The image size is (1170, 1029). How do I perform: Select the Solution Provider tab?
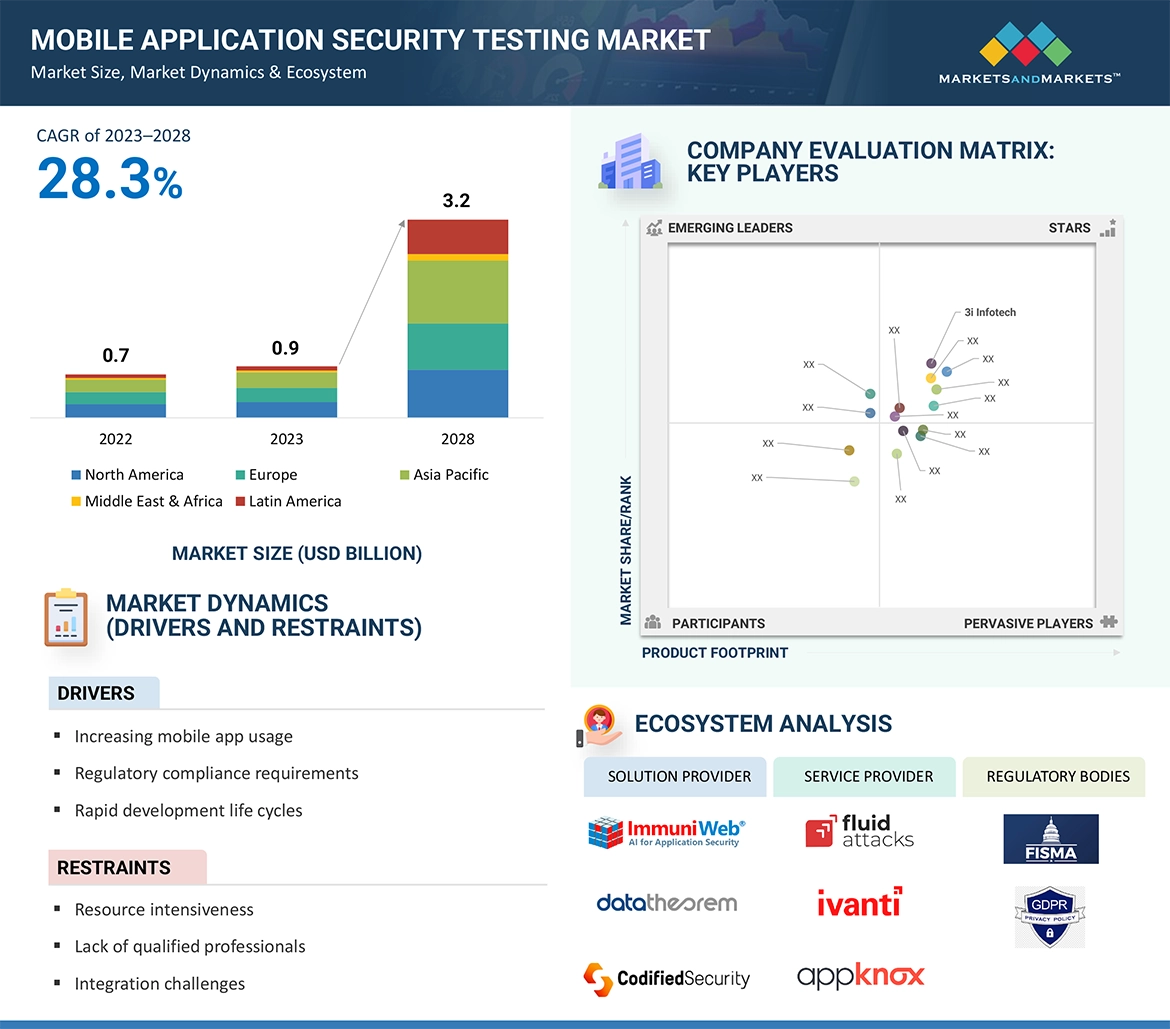point(679,776)
